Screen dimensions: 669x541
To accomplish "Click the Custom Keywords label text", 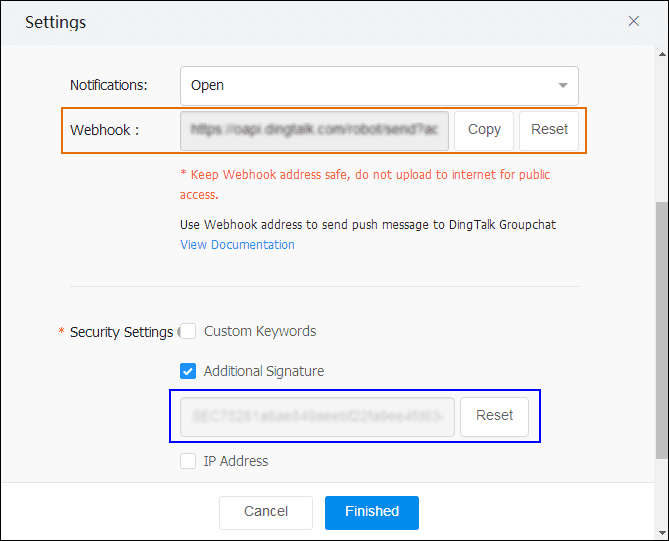I will pos(260,331).
